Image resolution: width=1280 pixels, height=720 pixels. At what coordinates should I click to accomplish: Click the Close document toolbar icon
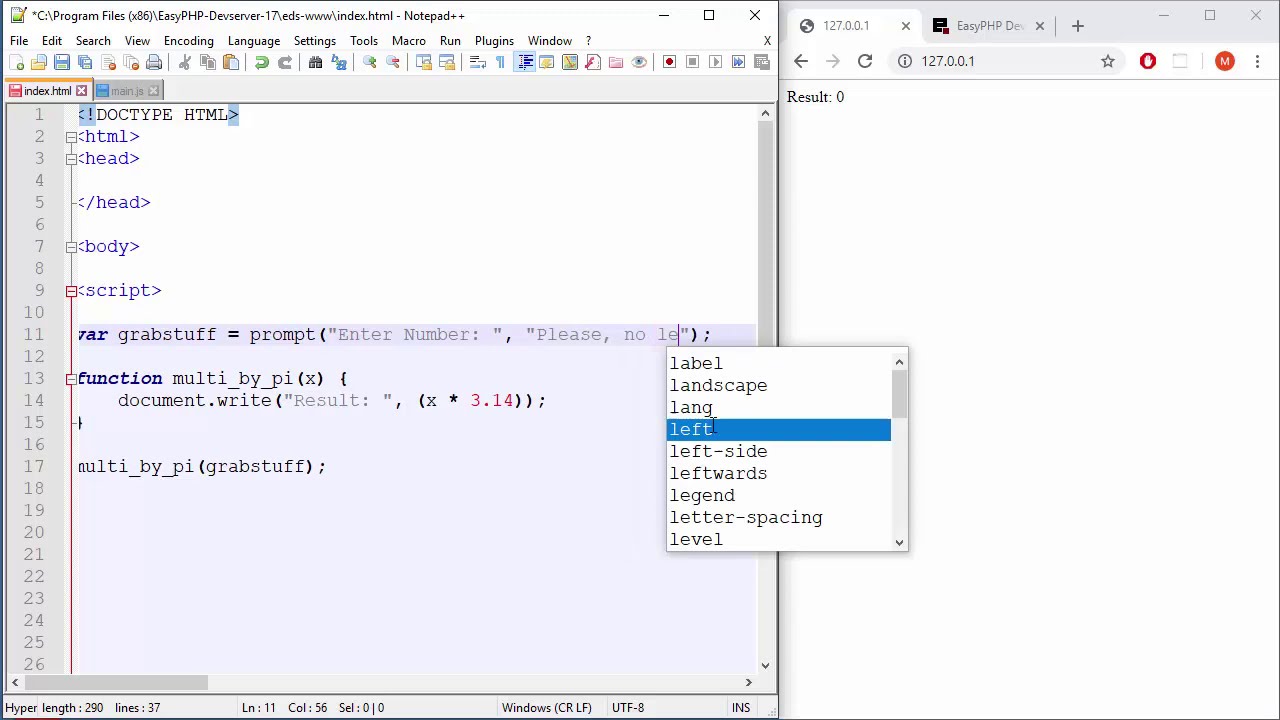(x=108, y=62)
